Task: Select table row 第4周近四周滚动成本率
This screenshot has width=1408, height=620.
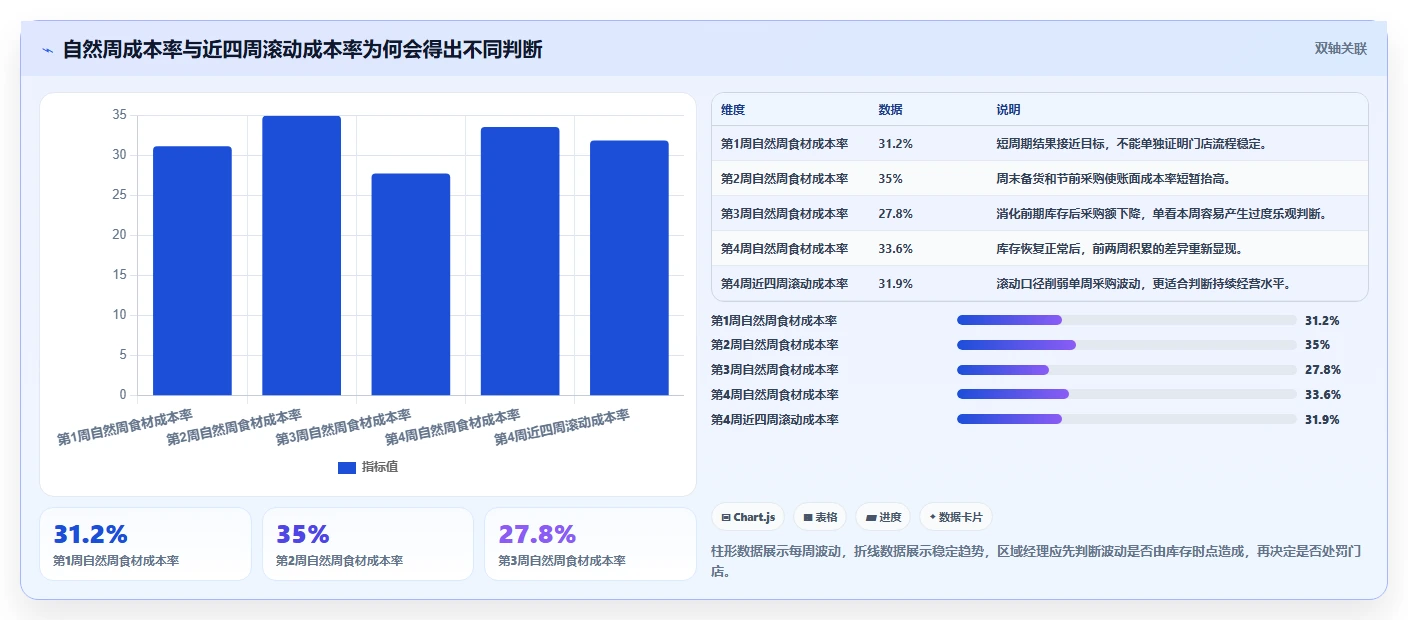Action: [1039, 283]
